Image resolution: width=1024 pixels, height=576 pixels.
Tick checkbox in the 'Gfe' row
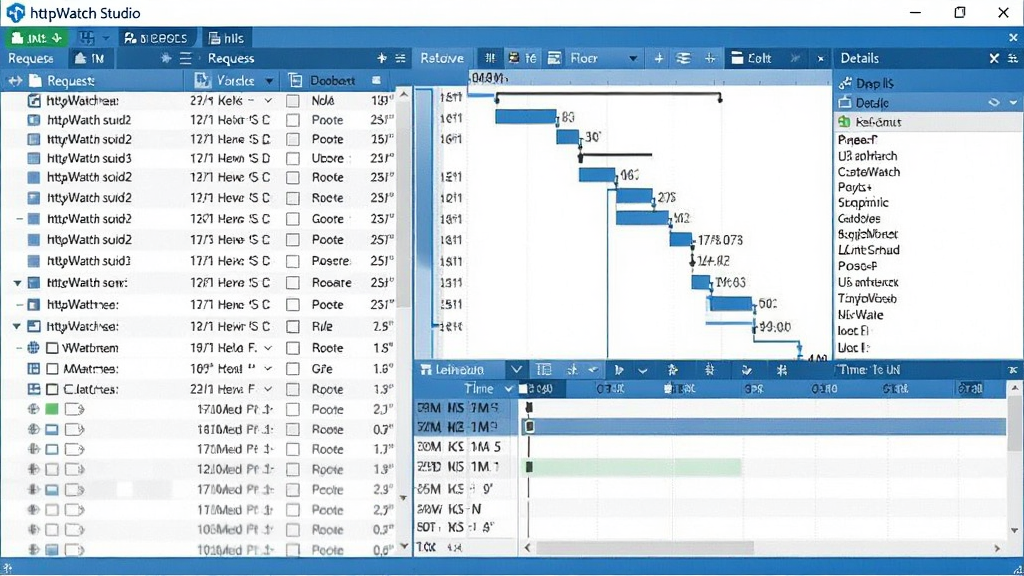(293, 369)
